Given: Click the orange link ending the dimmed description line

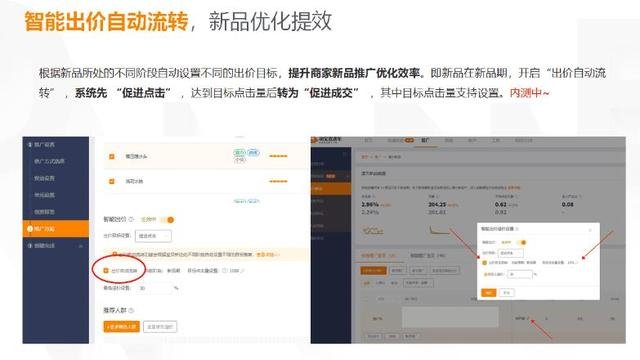Looking at the screenshot, I should pos(514,188).
